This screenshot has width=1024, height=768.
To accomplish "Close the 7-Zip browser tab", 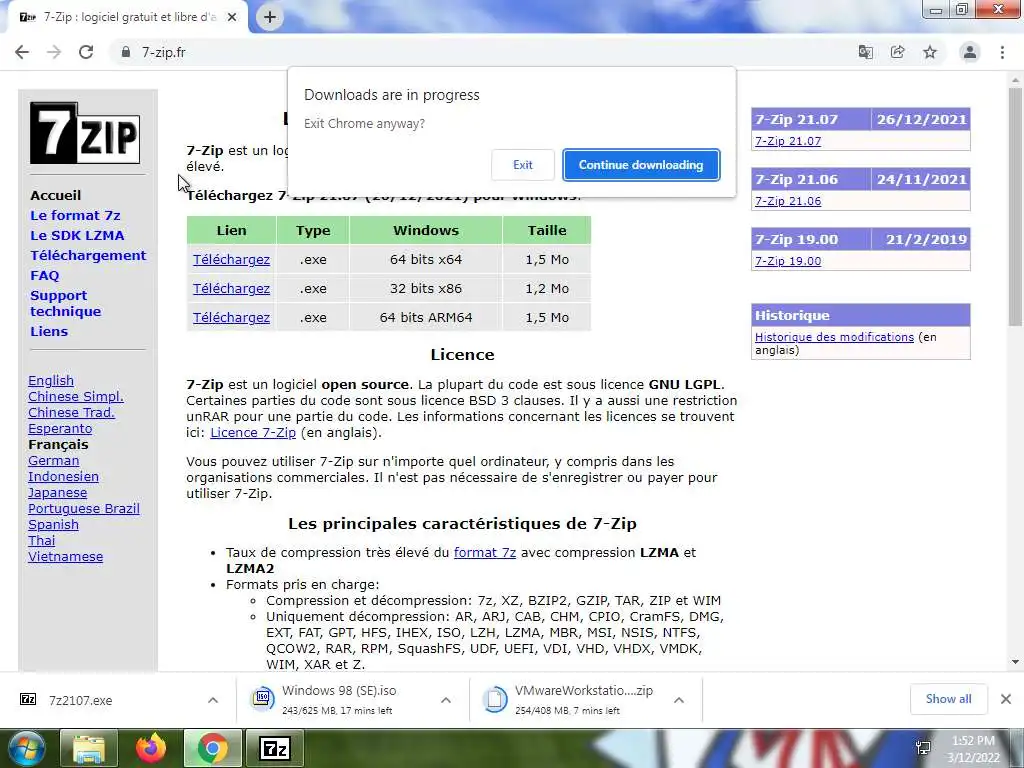I will pyautogui.click(x=232, y=18).
